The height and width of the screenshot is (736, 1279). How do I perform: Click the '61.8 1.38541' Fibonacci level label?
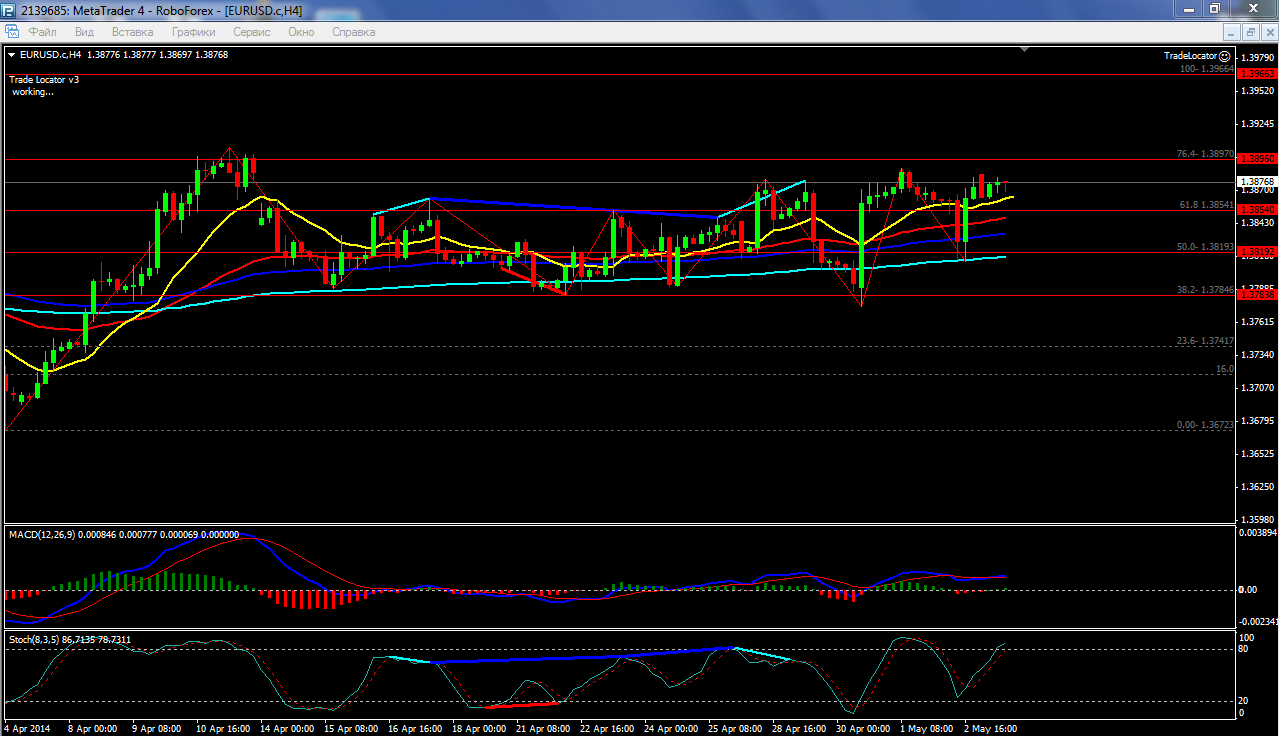(x=1207, y=204)
